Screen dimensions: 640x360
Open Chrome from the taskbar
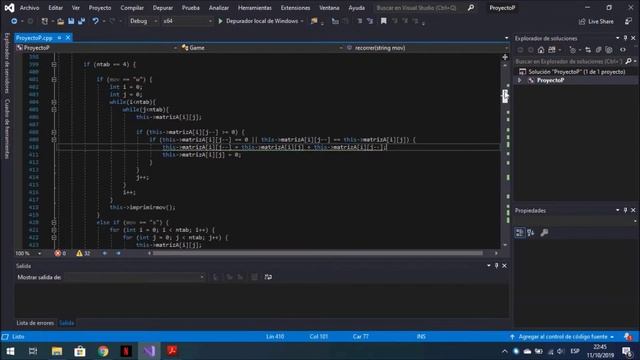click(103, 351)
